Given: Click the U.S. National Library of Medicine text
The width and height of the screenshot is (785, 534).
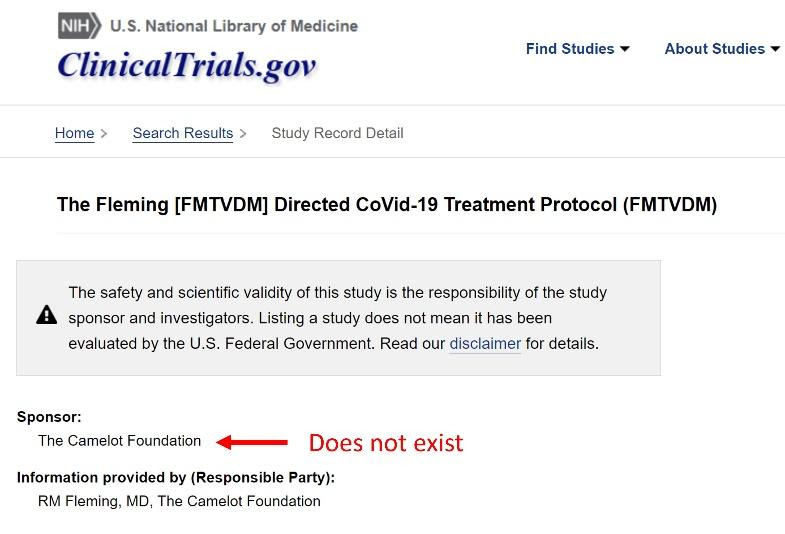Looking at the screenshot, I should (233, 26).
